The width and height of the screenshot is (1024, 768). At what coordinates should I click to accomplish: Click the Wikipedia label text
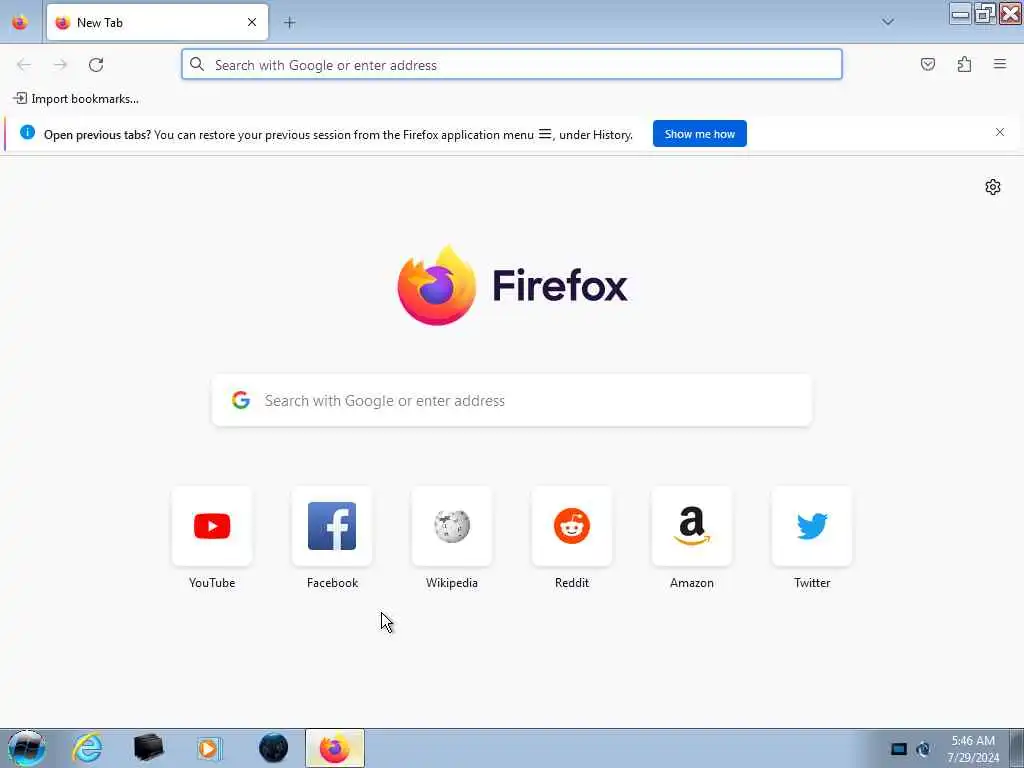tap(452, 583)
